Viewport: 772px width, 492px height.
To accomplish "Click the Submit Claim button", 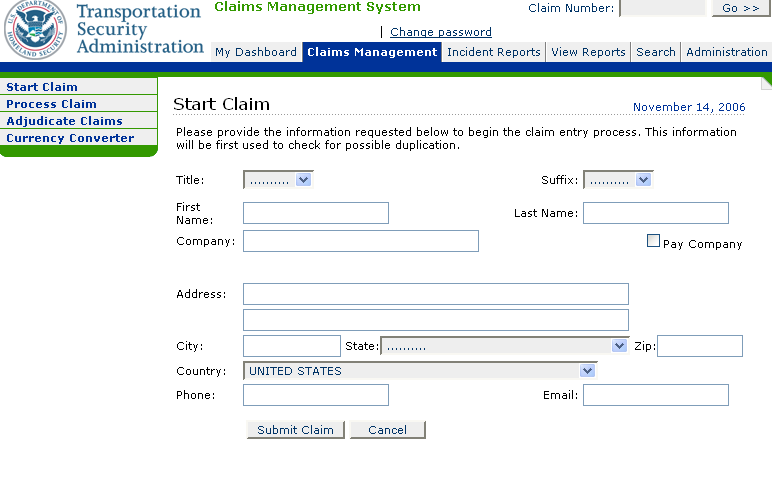I will [x=295, y=430].
